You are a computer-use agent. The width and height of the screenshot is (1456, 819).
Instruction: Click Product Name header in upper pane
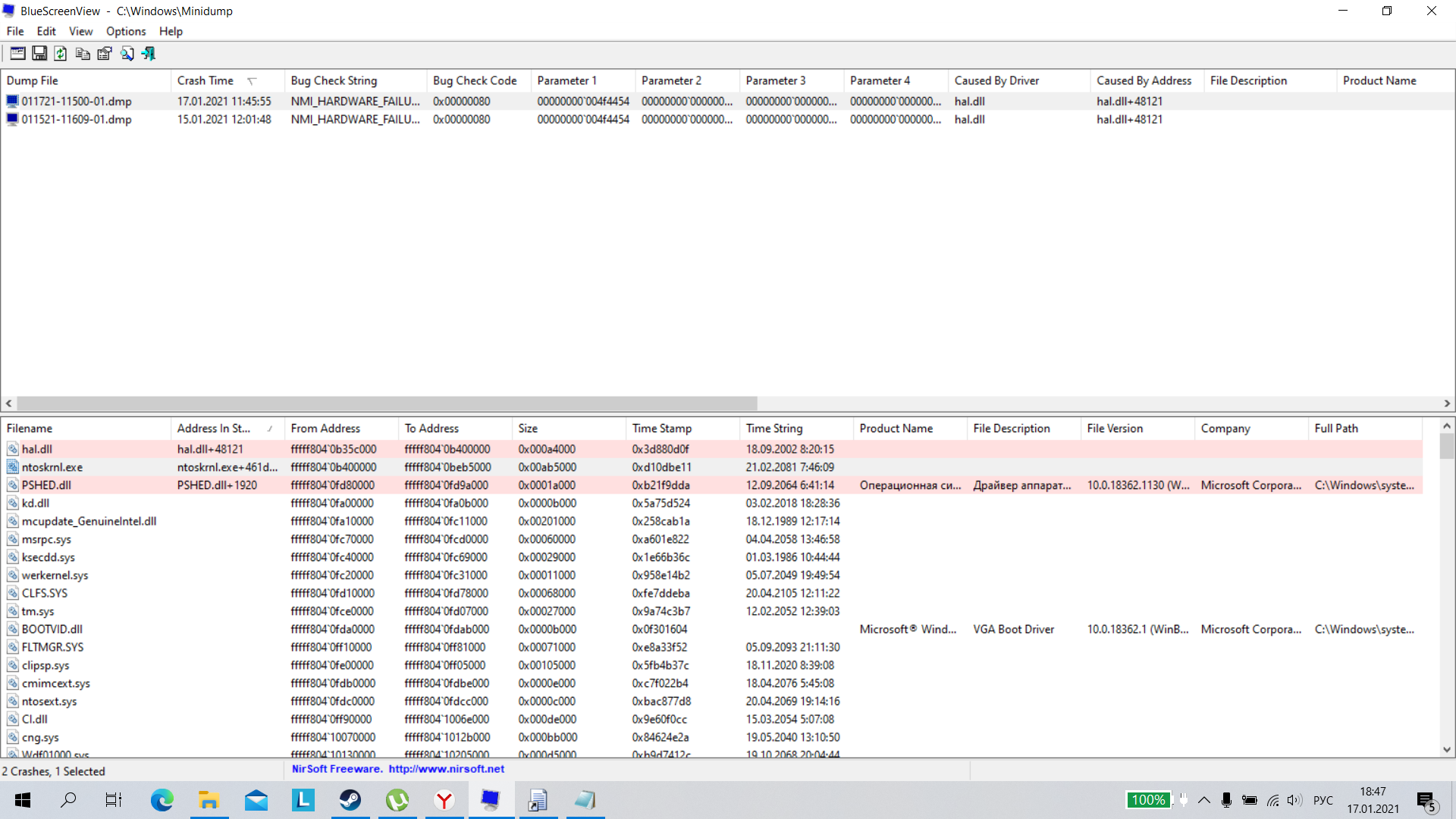[1395, 80]
